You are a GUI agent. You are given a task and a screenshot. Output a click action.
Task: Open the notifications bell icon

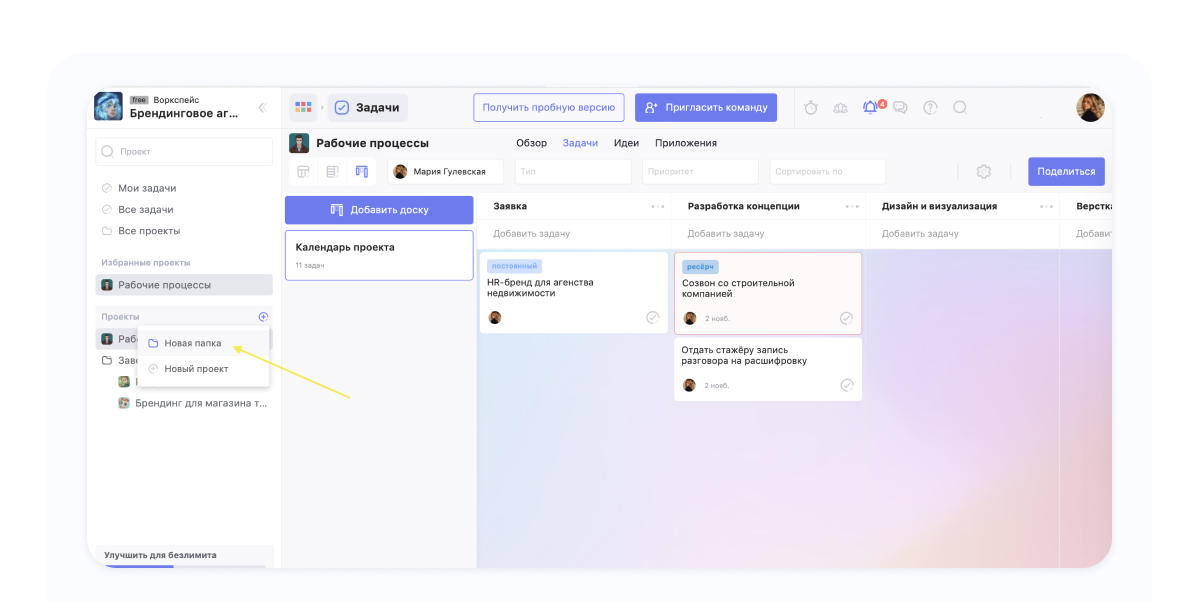click(x=871, y=108)
